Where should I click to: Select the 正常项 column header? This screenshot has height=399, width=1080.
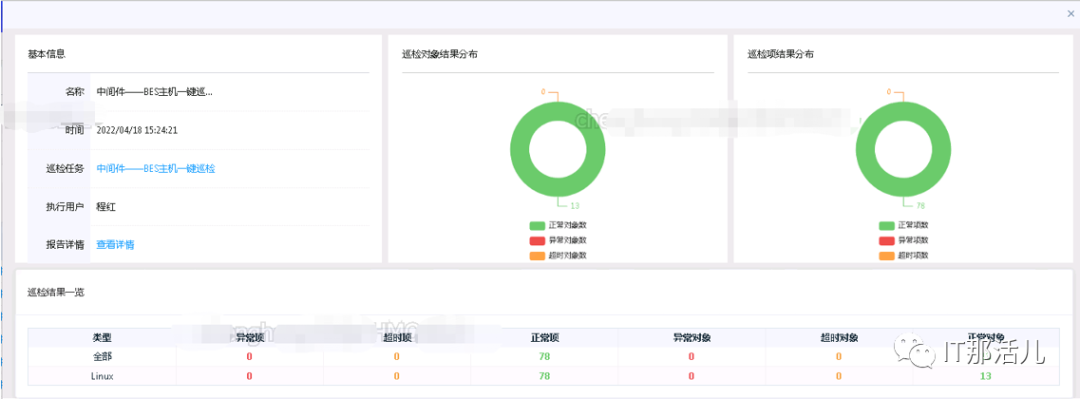click(x=544, y=338)
